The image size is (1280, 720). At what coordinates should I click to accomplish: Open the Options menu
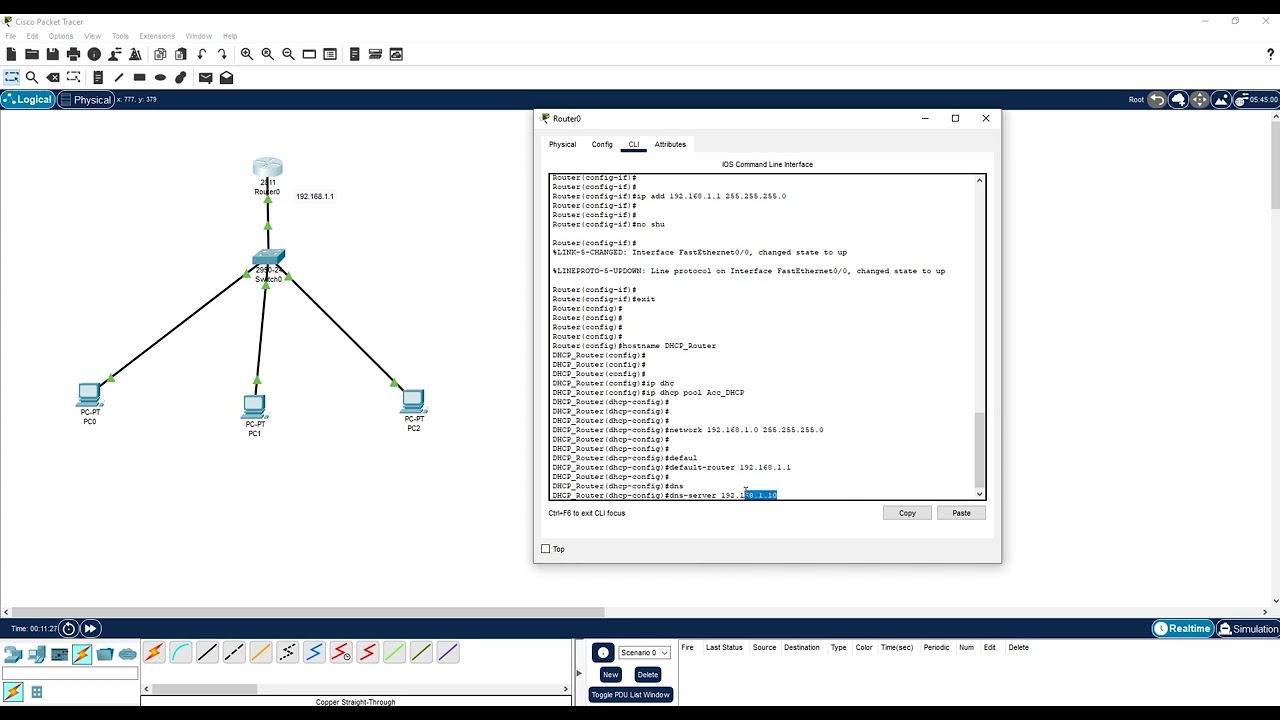tap(61, 36)
